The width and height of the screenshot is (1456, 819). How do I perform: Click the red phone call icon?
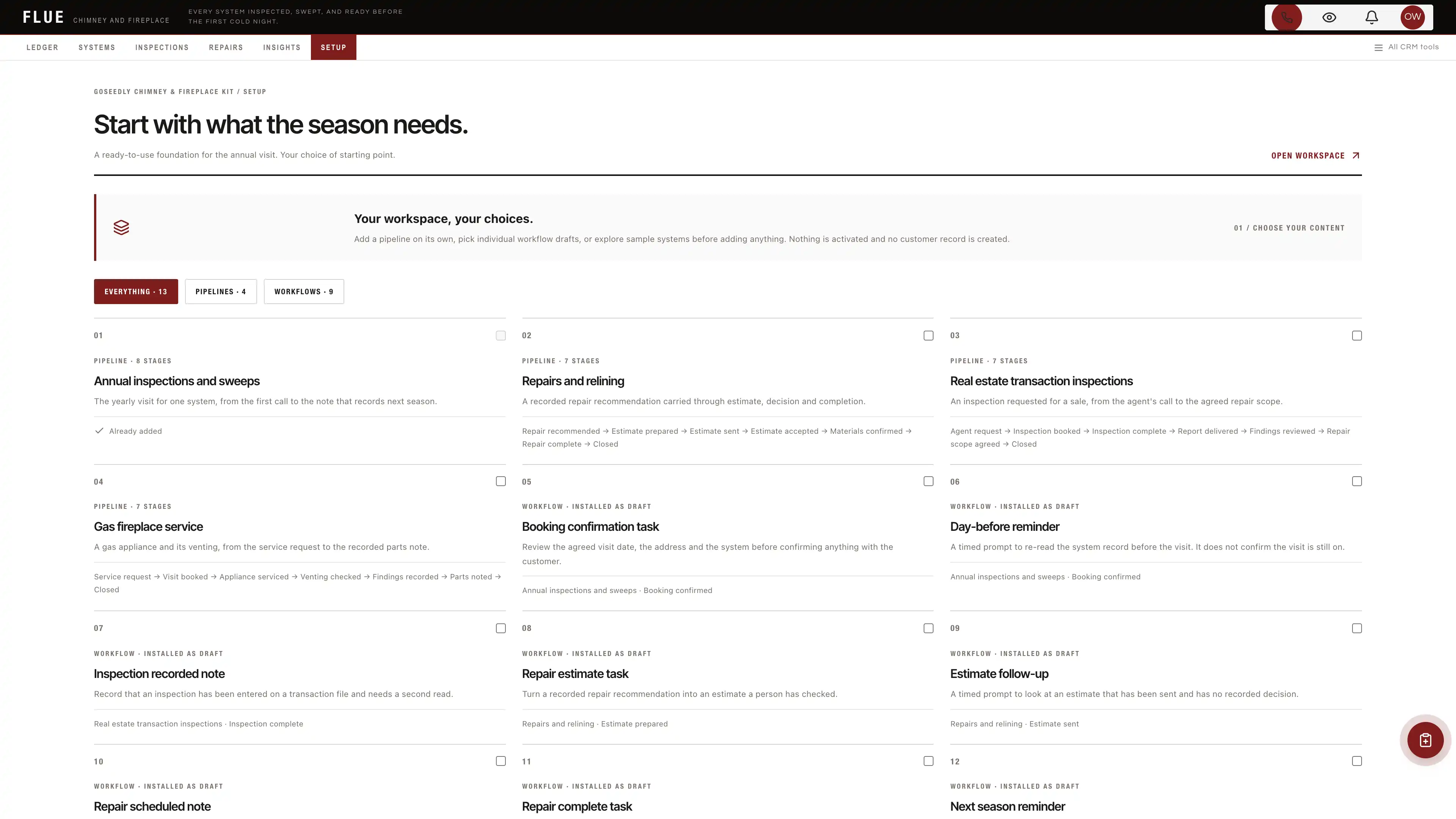click(1287, 17)
